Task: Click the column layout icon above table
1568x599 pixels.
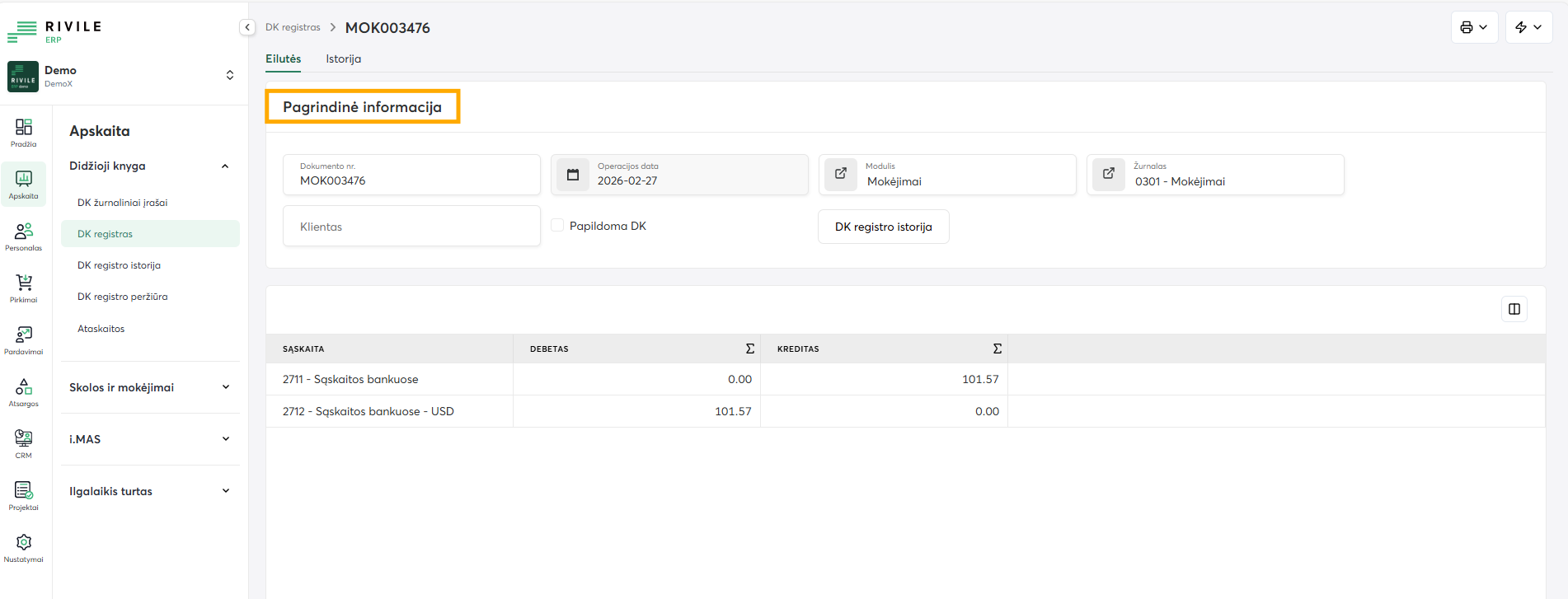Action: [x=1514, y=309]
